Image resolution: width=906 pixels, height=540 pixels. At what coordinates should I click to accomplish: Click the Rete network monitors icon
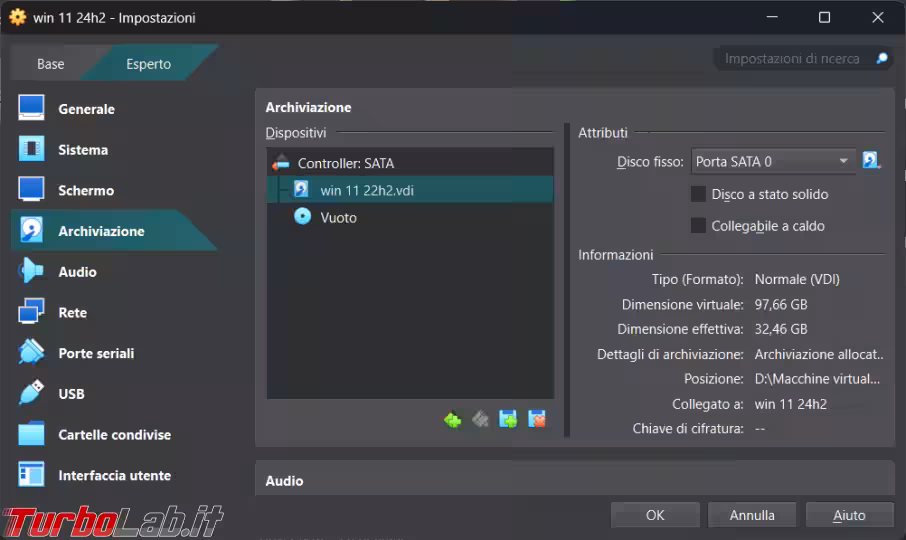click(x=31, y=311)
